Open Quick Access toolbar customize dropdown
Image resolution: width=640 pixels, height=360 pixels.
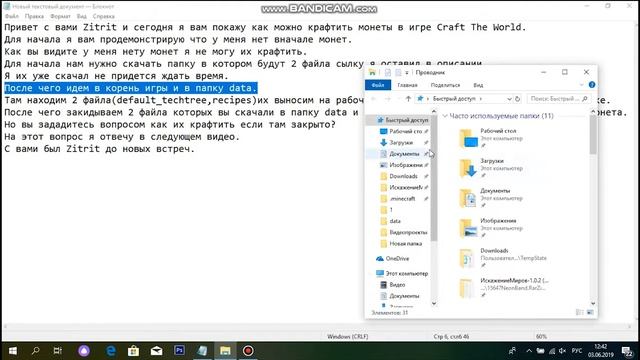click(x=407, y=73)
